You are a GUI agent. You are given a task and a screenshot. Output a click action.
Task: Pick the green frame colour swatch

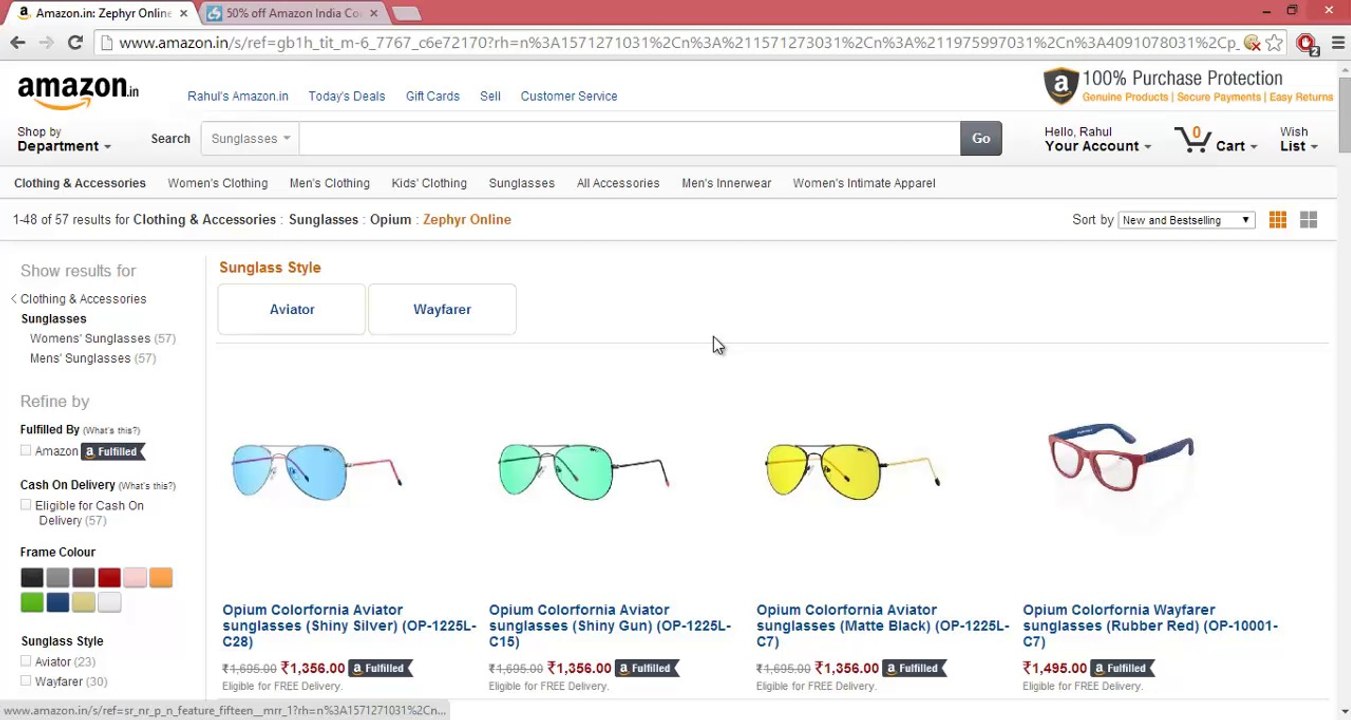(x=32, y=602)
